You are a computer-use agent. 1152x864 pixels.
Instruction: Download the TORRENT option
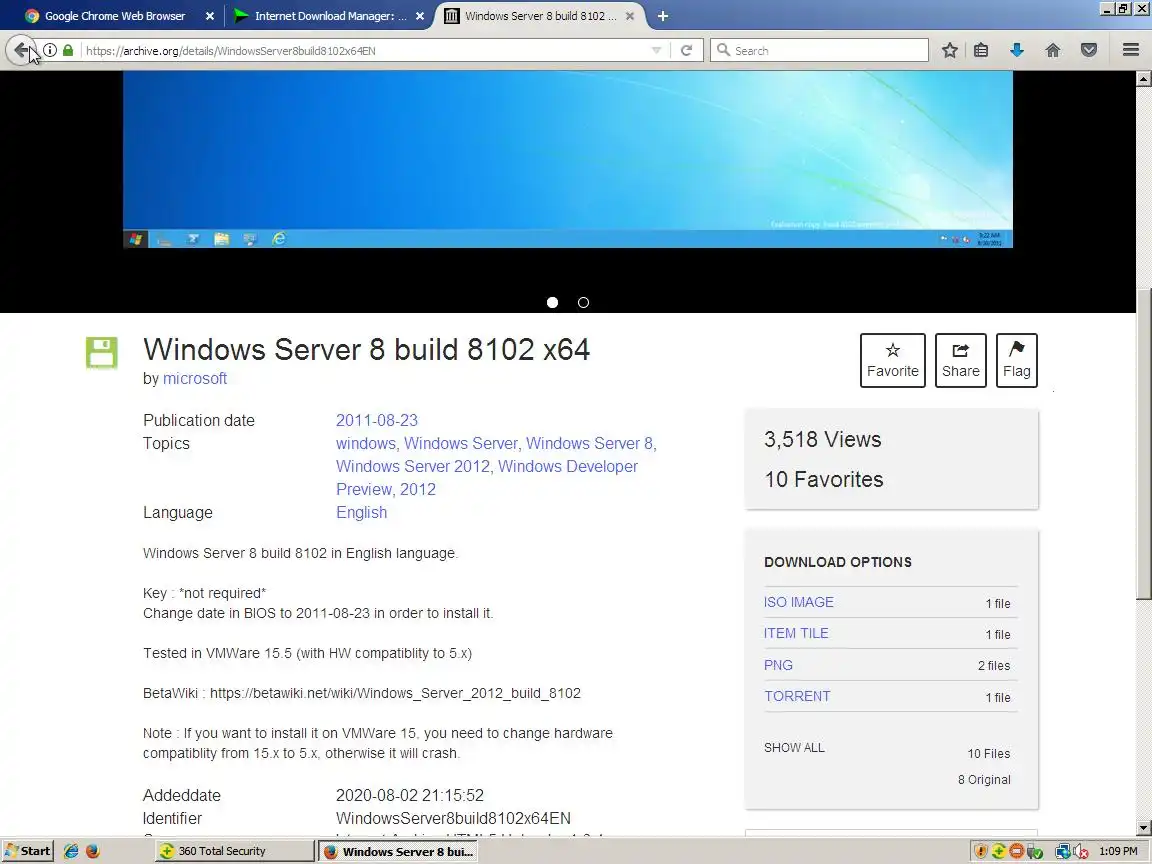pos(797,696)
